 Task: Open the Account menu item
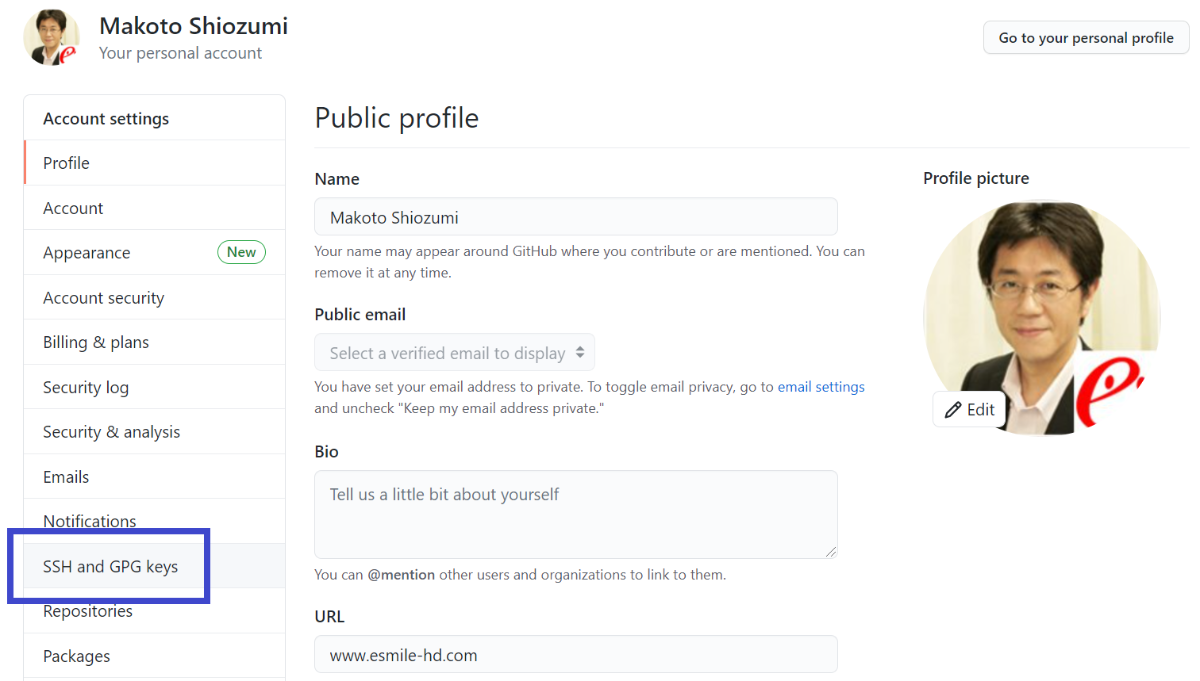pyautogui.click(x=155, y=208)
